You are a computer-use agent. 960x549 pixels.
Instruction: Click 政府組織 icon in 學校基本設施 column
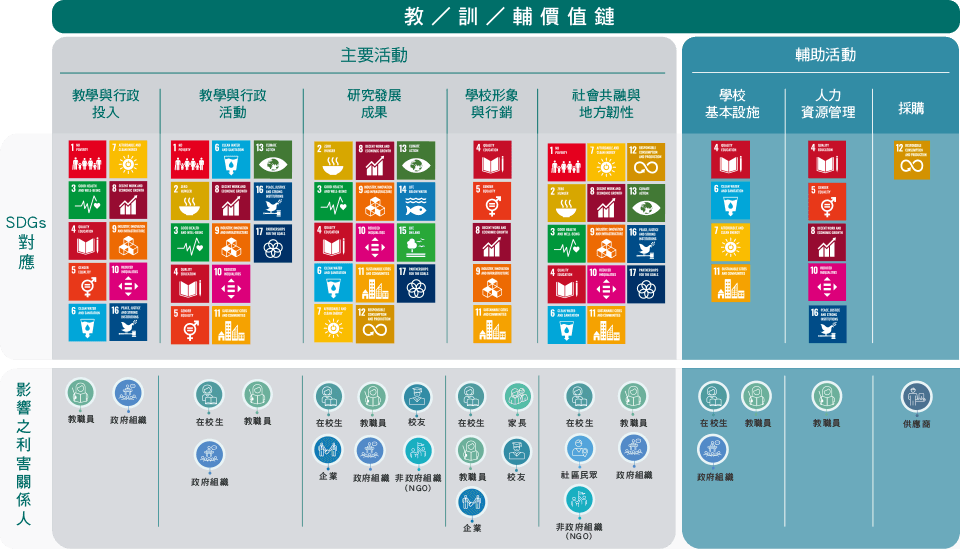(713, 450)
